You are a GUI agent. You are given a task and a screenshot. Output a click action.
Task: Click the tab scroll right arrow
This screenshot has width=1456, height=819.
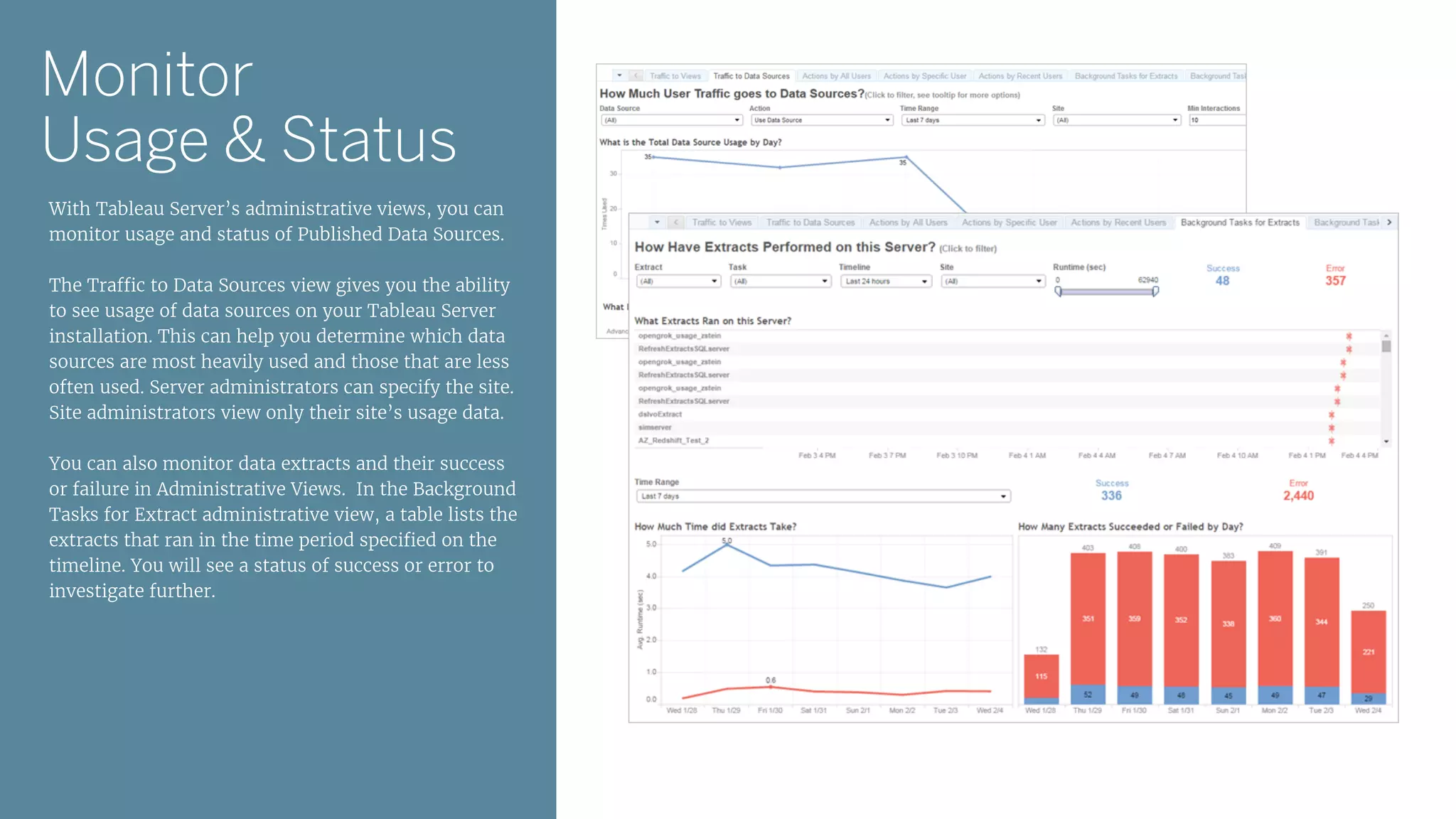coord(1388,223)
